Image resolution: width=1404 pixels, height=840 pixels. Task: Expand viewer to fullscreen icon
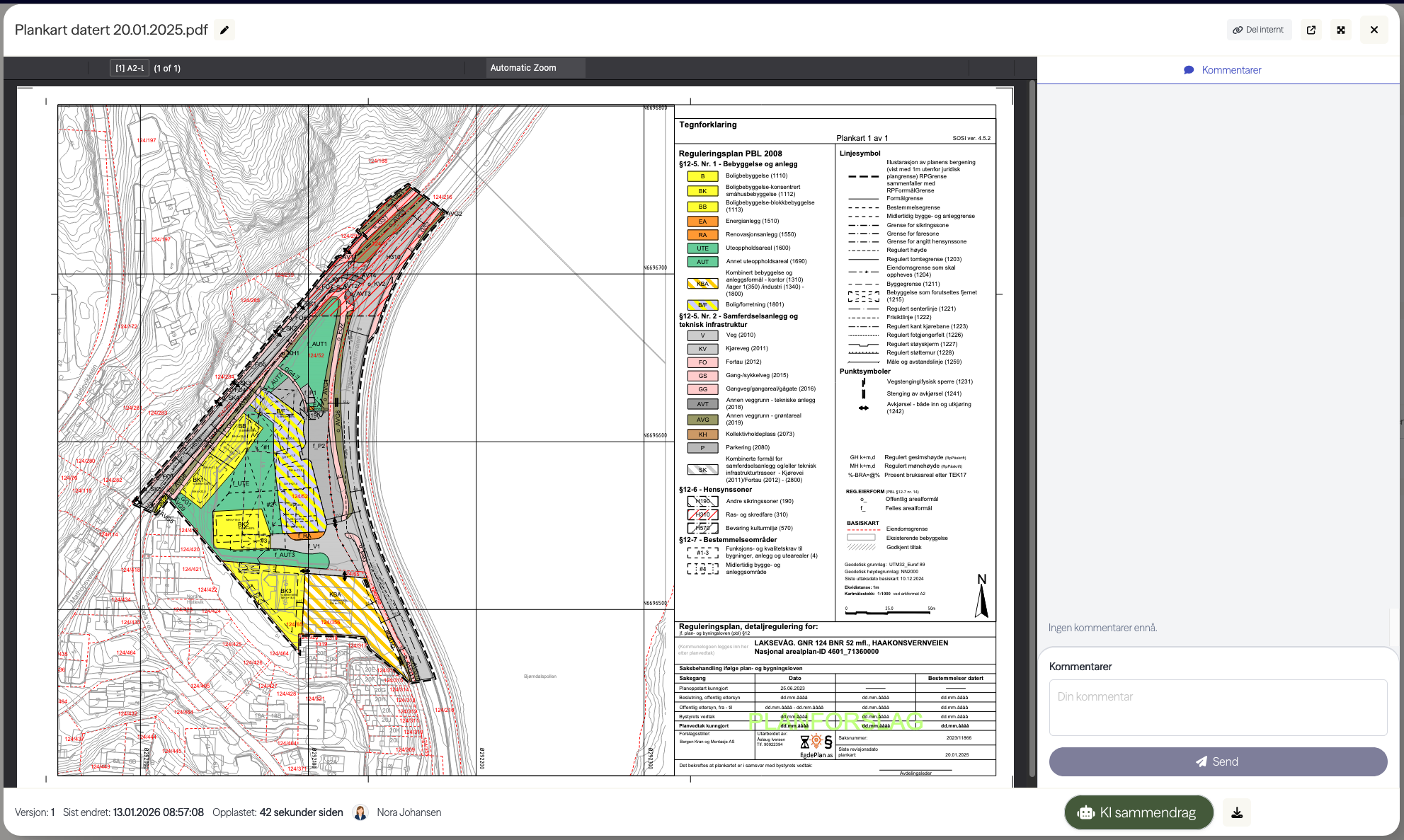(1340, 30)
